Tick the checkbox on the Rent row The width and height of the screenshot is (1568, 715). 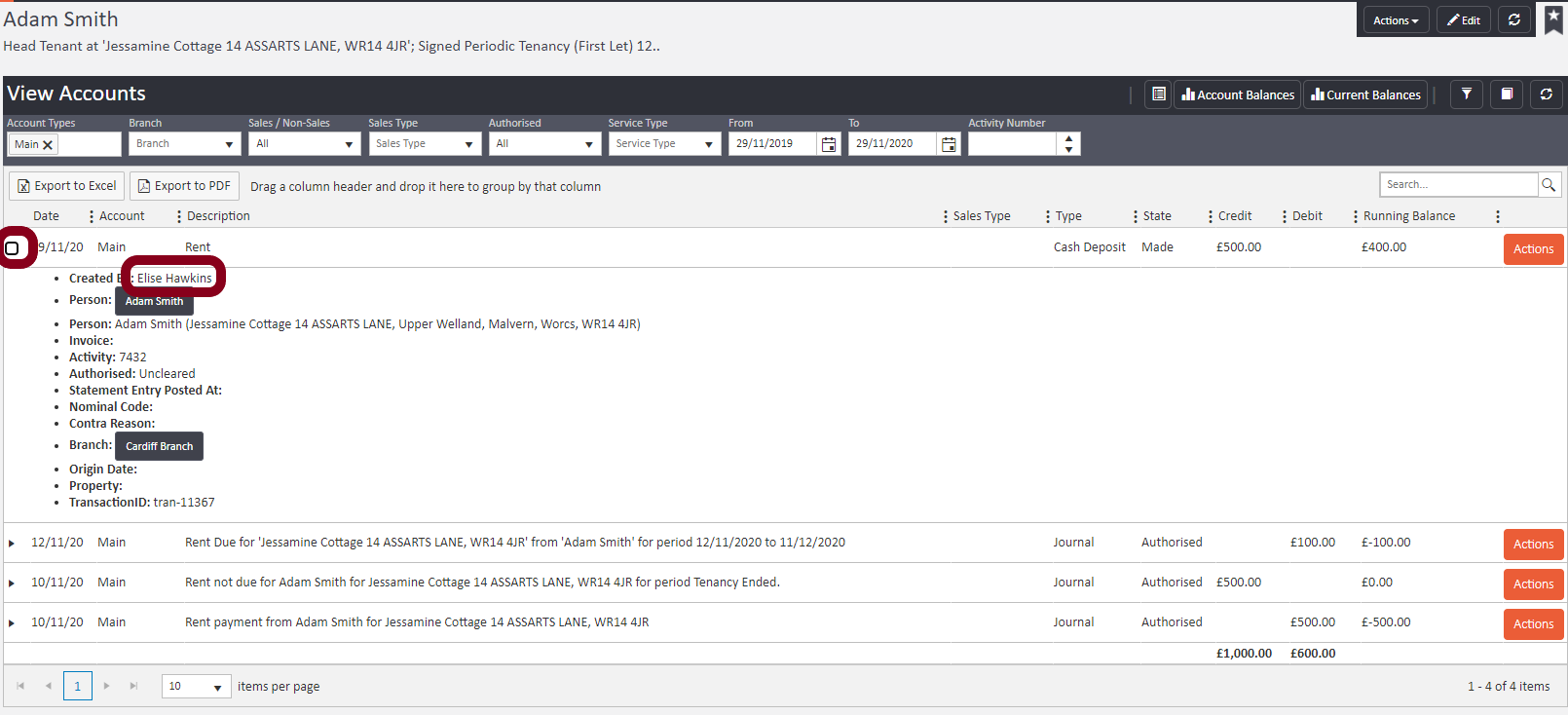click(x=13, y=248)
